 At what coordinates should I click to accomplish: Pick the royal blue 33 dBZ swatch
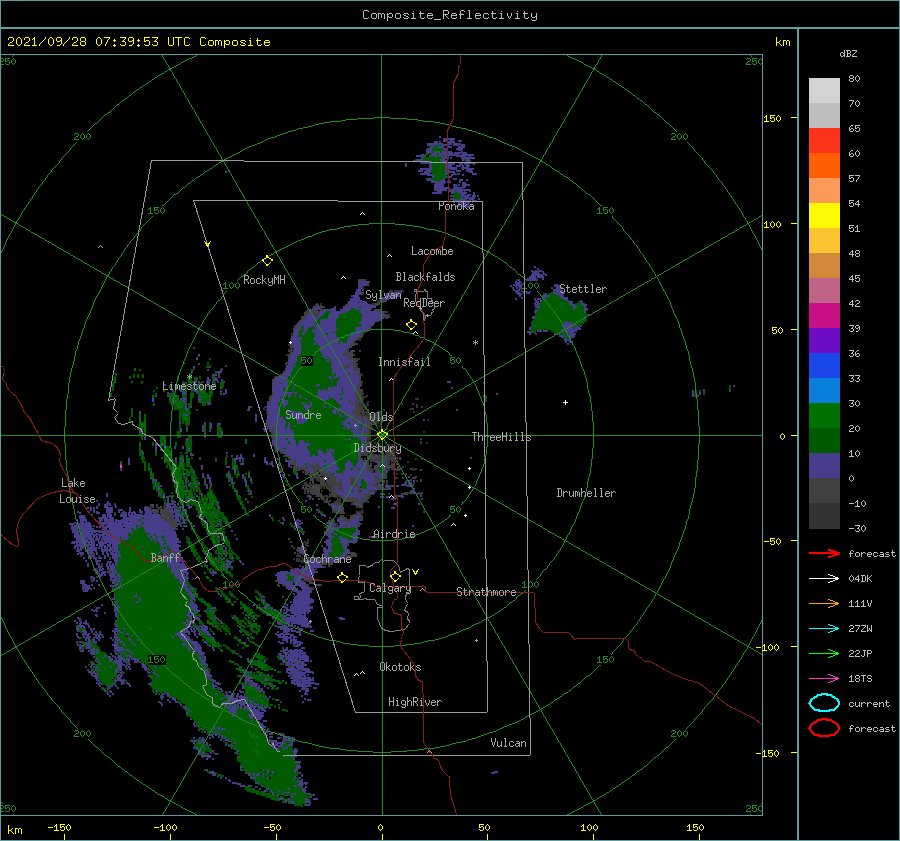(x=824, y=365)
